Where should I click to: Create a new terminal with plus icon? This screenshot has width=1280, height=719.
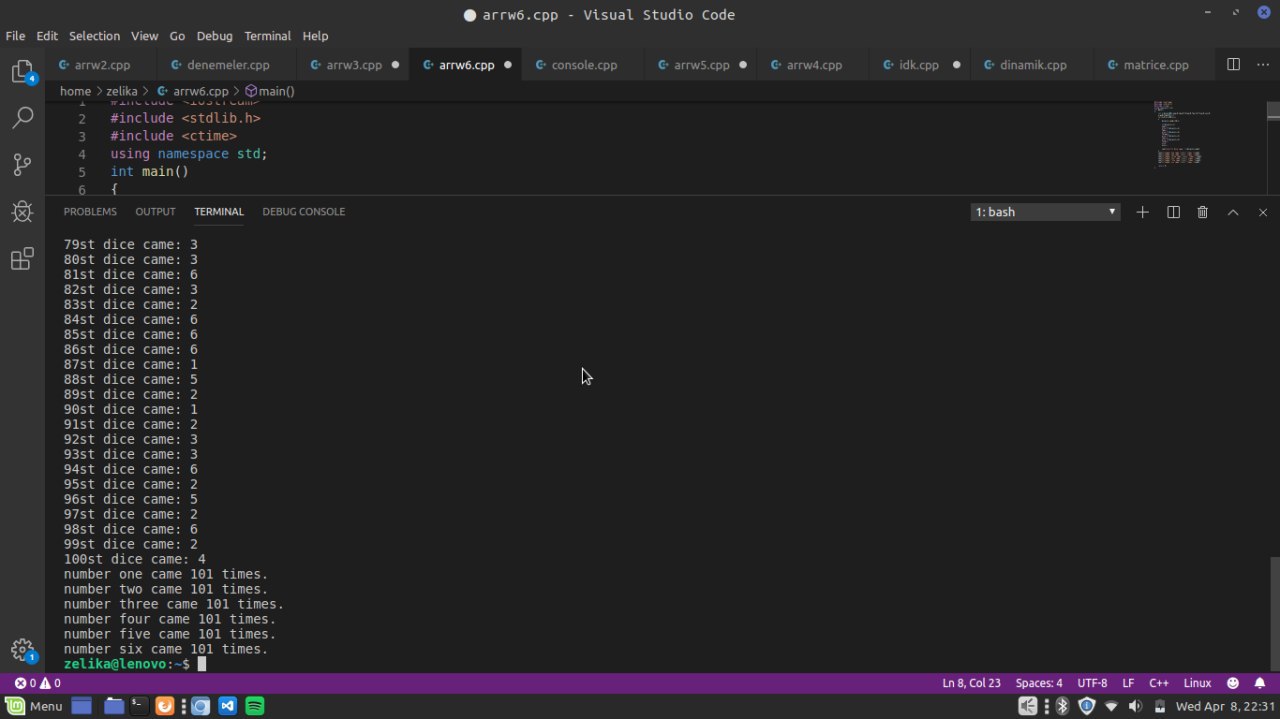(x=1142, y=212)
